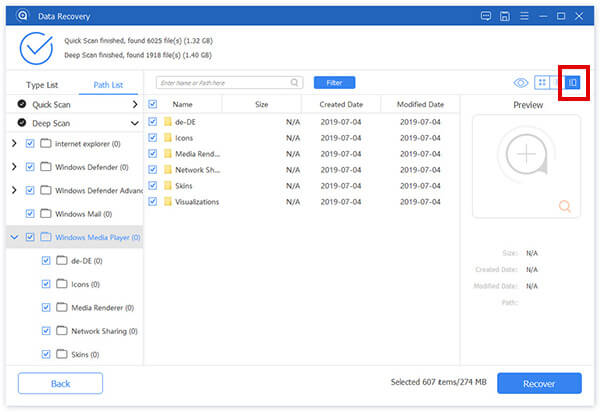Select the de-DE (0) tree item
The width and height of the screenshot is (600, 412).
tap(87, 261)
